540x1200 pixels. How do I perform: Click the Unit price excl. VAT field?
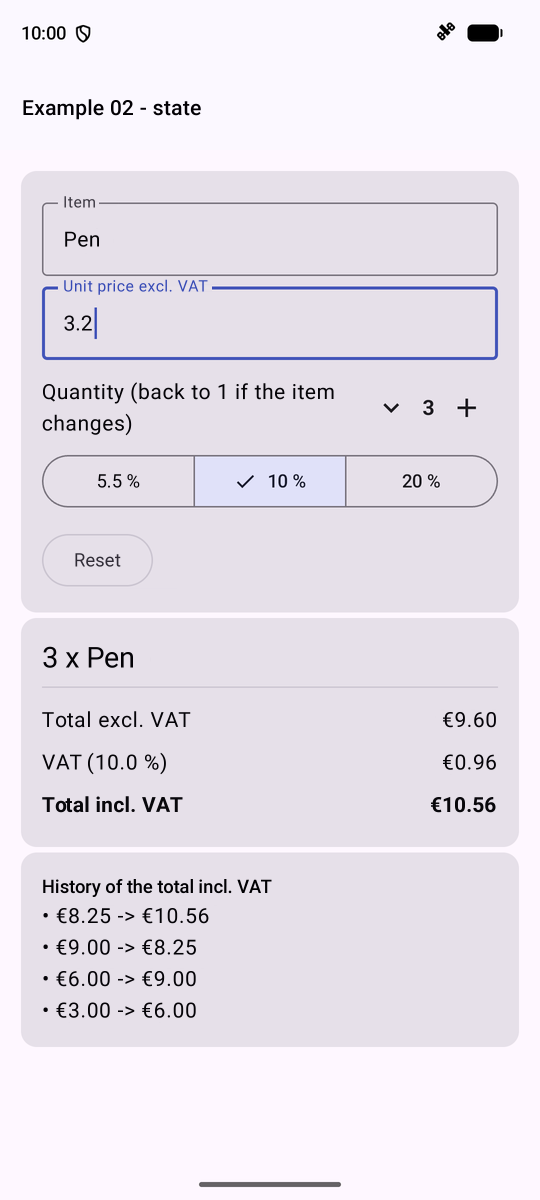pos(270,323)
